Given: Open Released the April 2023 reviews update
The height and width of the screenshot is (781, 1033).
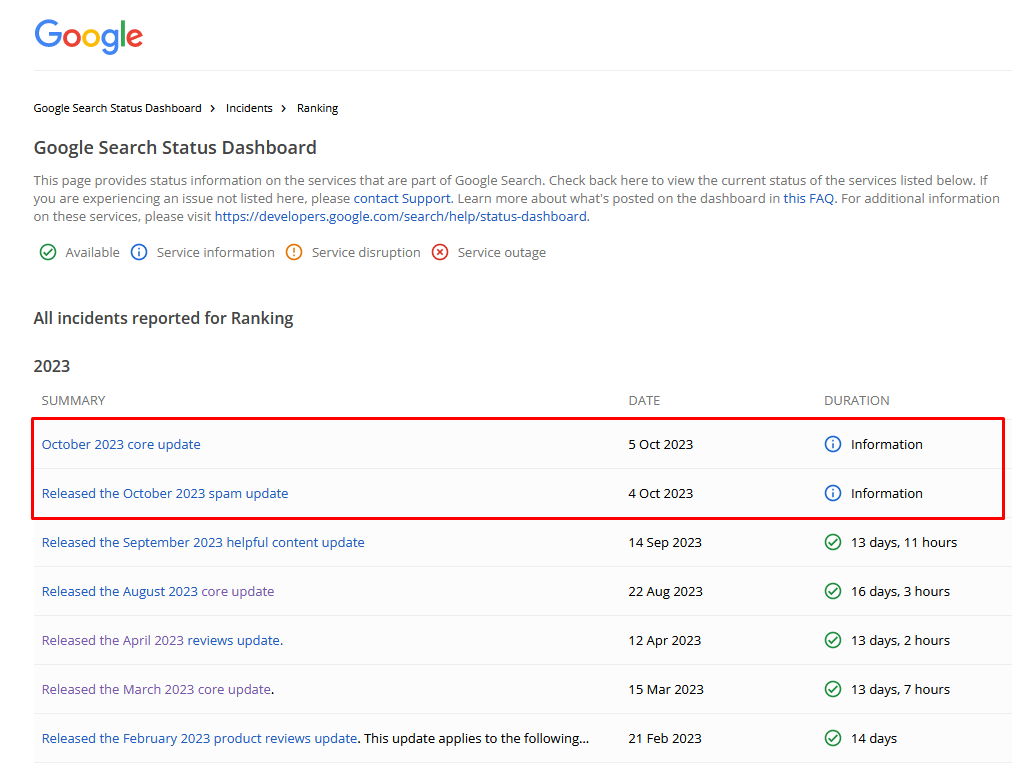Looking at the screenshot, I should pos(162,640).
